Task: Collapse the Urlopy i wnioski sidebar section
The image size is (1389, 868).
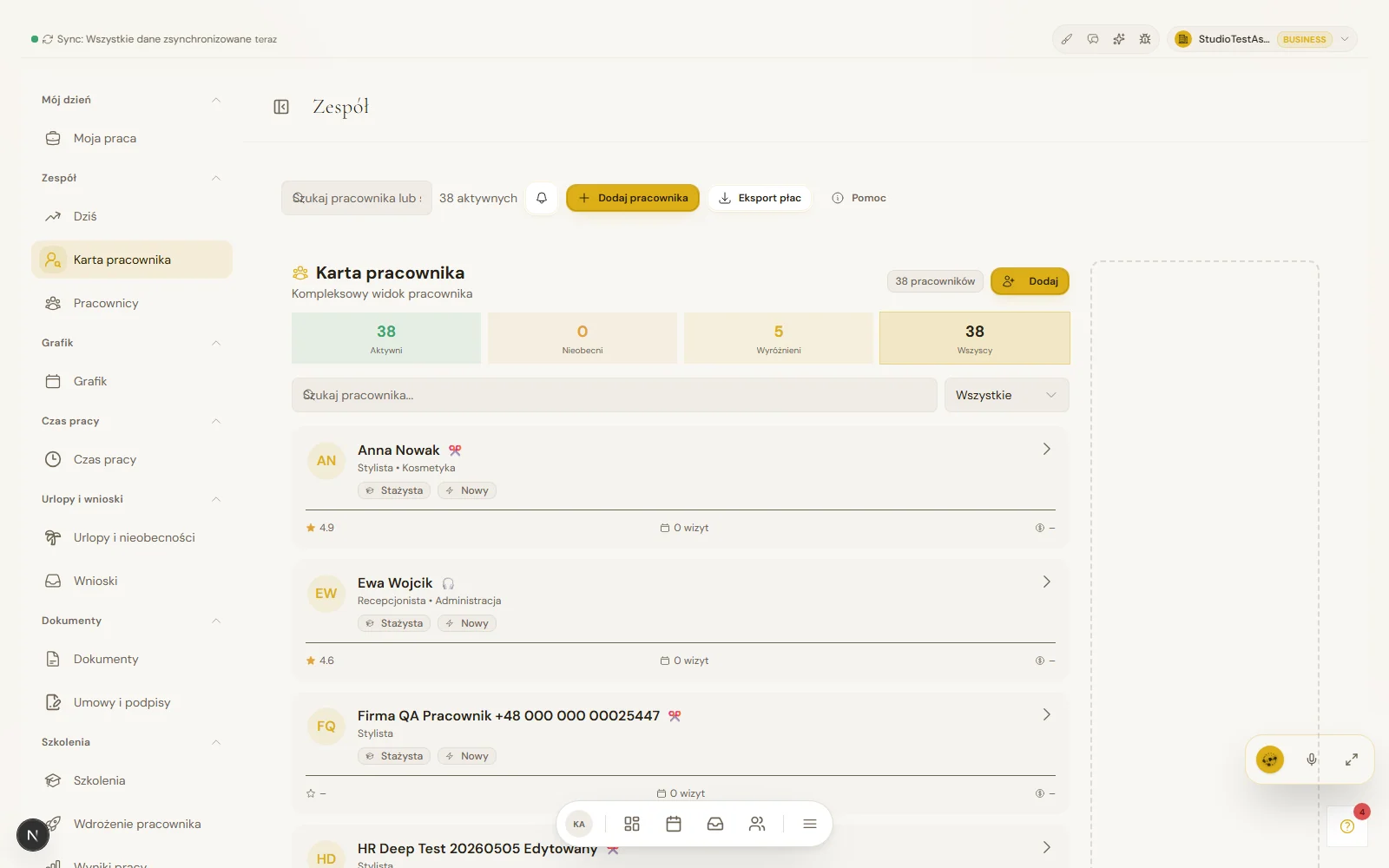Action: [216, 499]
